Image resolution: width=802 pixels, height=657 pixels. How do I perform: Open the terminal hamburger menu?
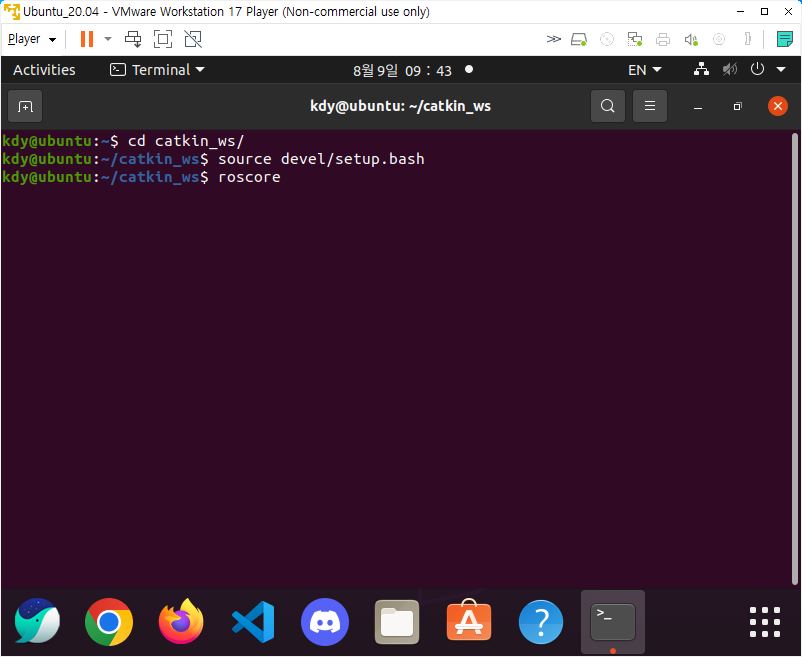point(650,106)
